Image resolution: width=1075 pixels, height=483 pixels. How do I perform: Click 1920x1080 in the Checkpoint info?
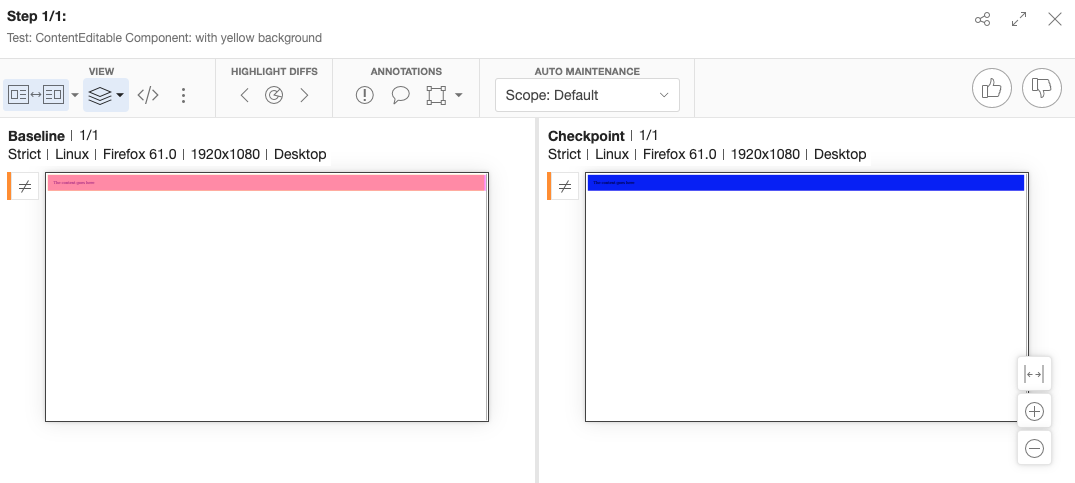click(765, 154)
